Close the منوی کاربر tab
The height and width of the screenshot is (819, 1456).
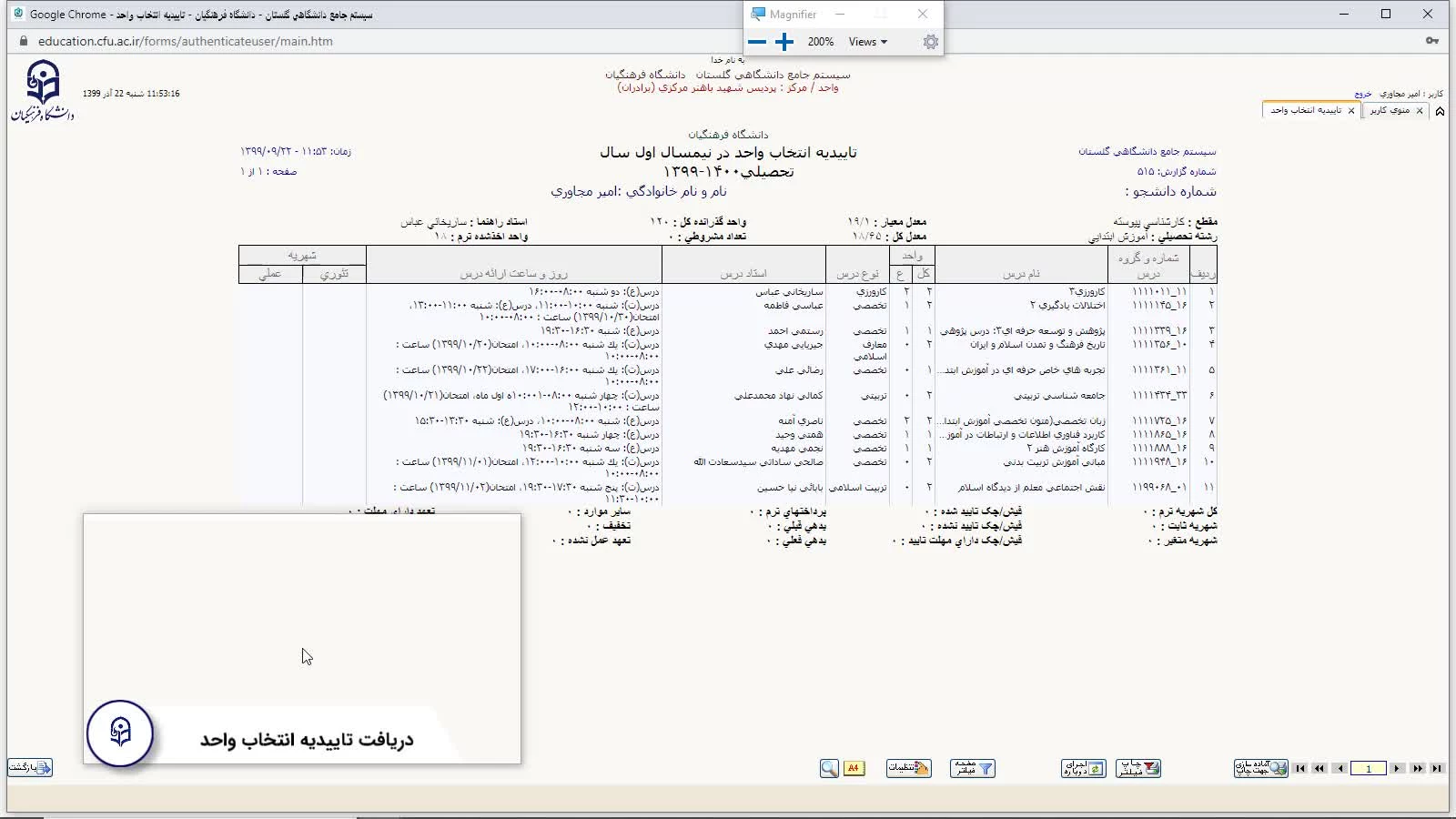pos(1420,111)
